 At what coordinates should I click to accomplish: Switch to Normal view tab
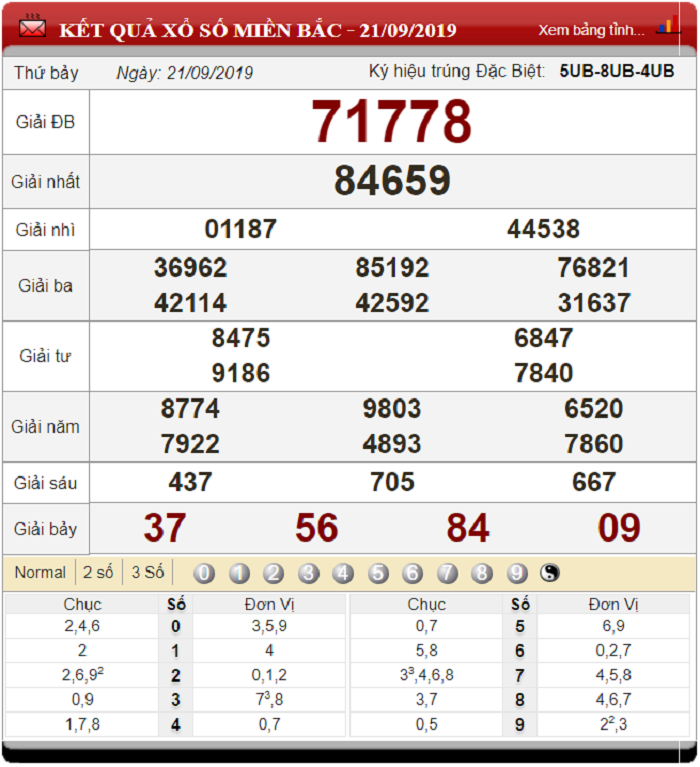[40, 572]
